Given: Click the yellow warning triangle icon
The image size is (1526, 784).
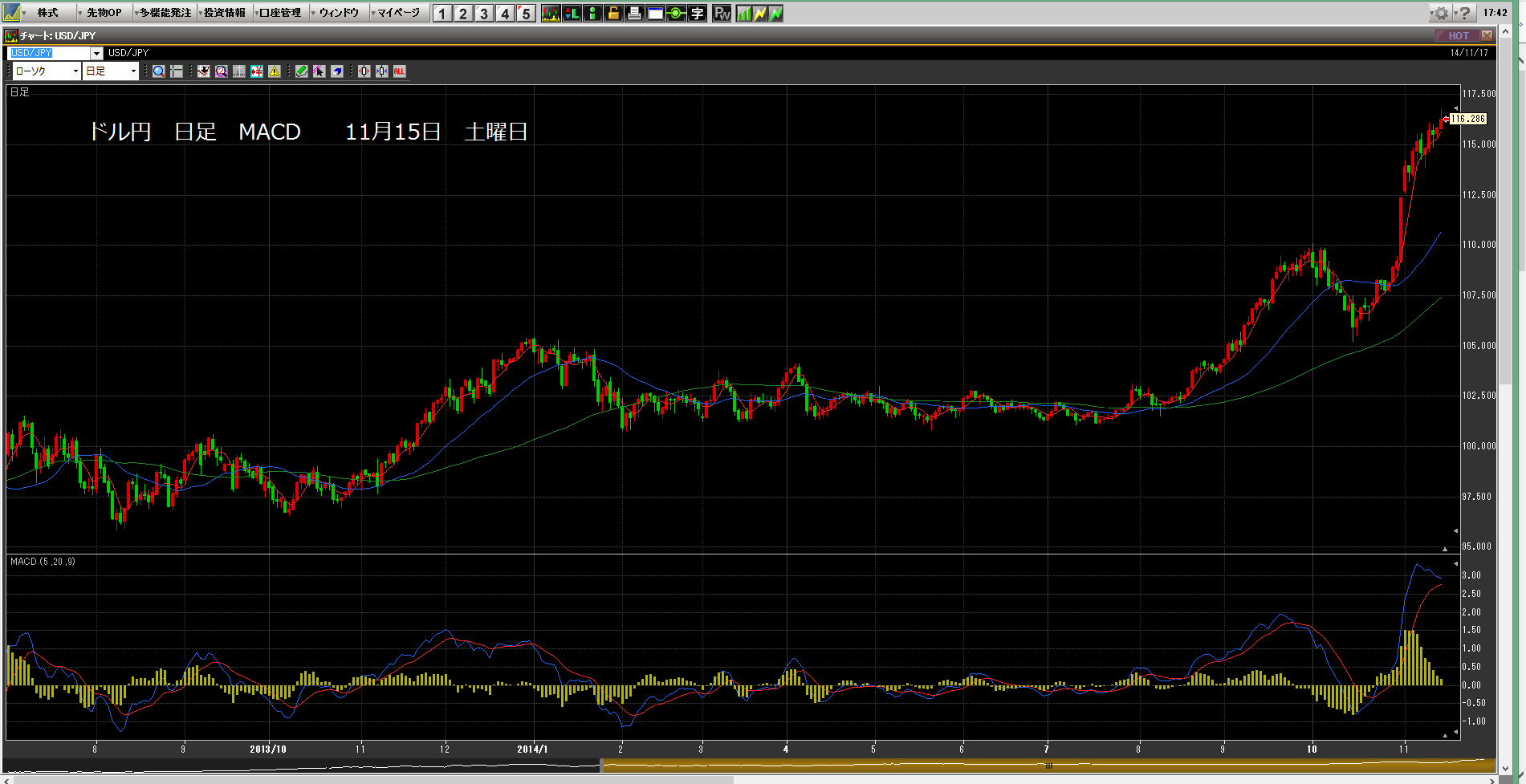Looking at the screenshot, I should pos(275,71).
